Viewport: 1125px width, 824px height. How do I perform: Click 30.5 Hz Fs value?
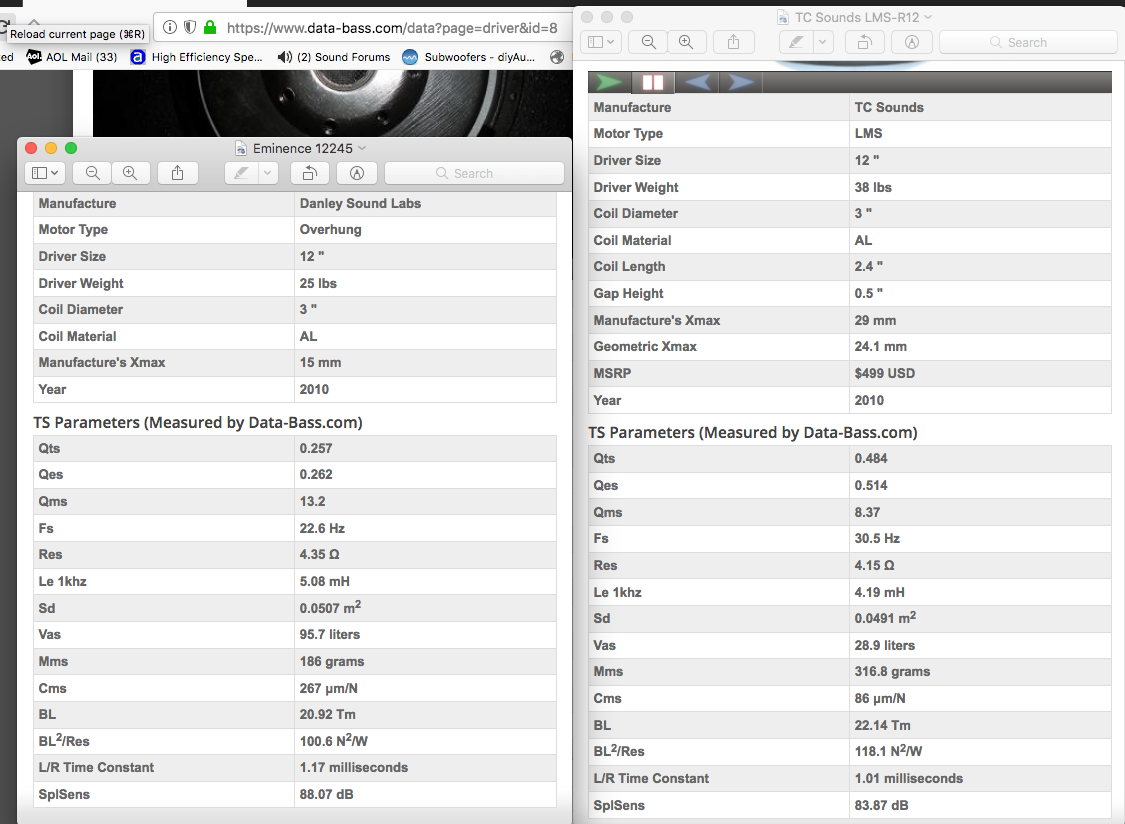coord(877,538)
